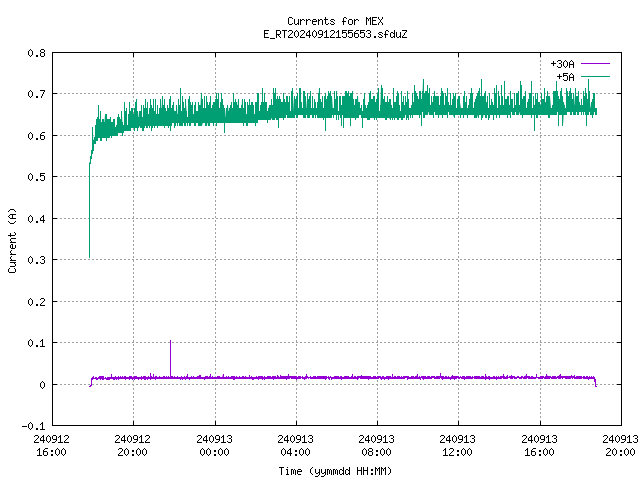This screenshot has width=640, height=480.
Task: Click the purple +30A spike reaching 0.1
Action: point(170,357)
